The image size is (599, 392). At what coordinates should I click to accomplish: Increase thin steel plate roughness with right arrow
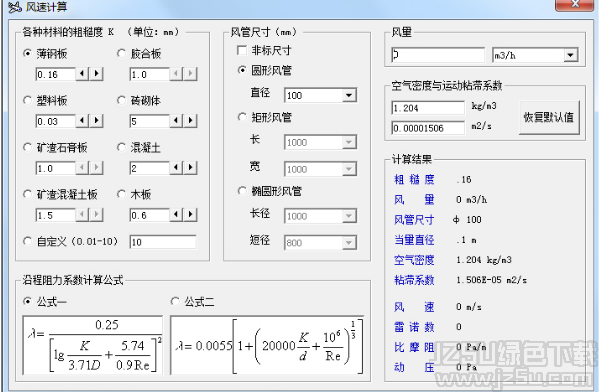pyautogui.click(x=97, y=73)
